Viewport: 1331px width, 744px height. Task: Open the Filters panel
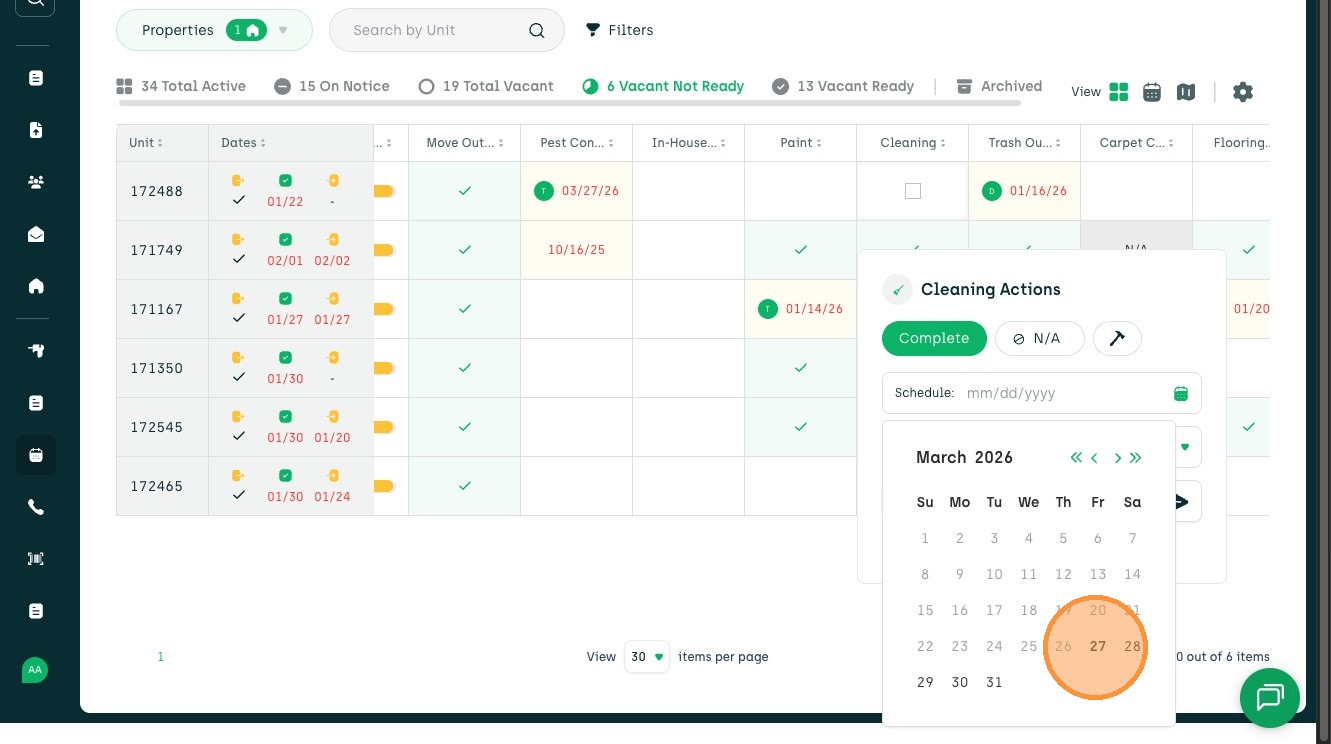[619, 30]
